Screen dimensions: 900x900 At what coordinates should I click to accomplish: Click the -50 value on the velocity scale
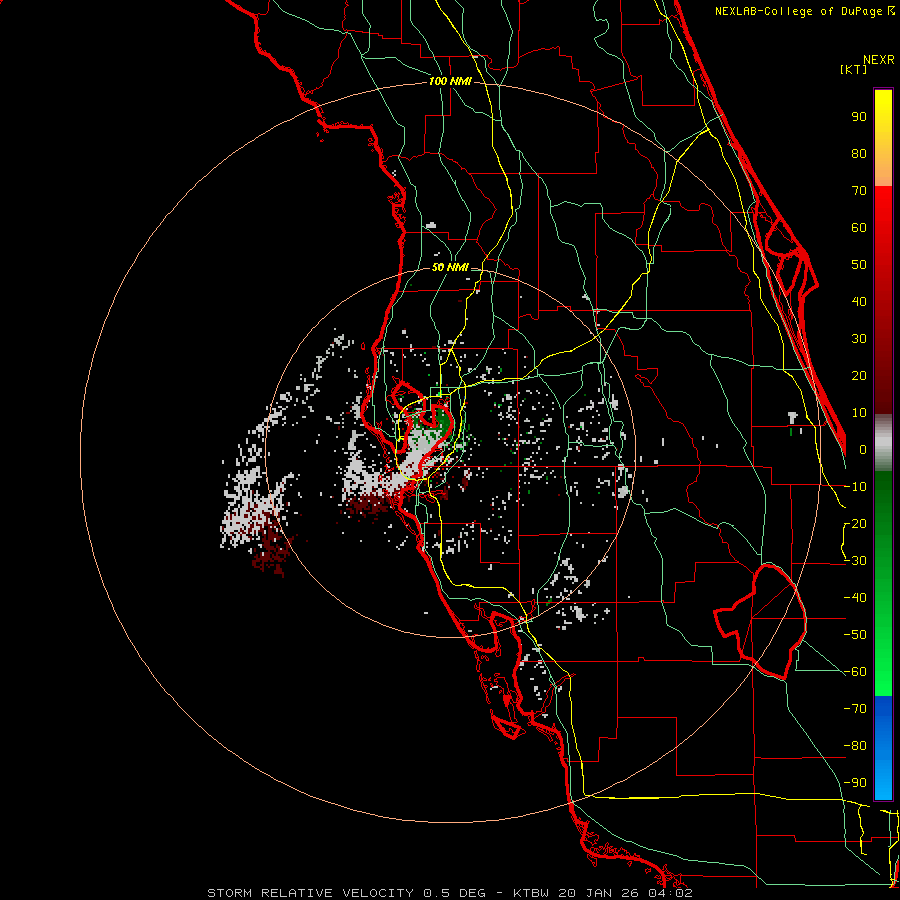click(x=855, y=635)
